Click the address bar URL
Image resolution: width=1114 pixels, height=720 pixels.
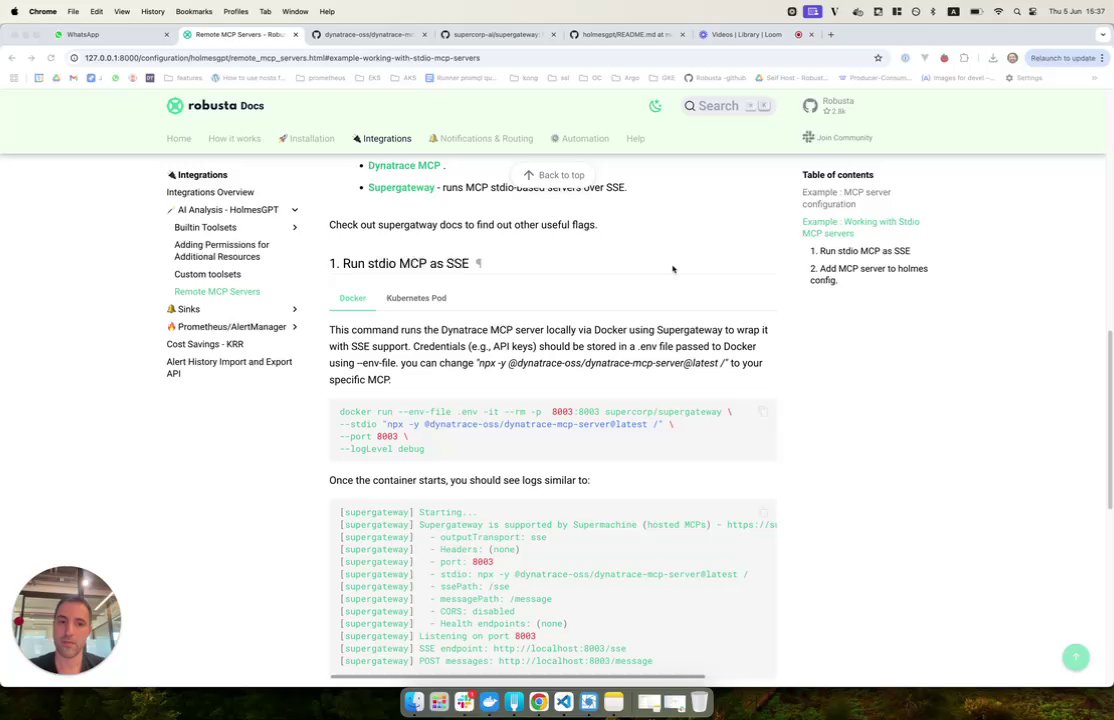pyautogui.click(x=282, y=58)
